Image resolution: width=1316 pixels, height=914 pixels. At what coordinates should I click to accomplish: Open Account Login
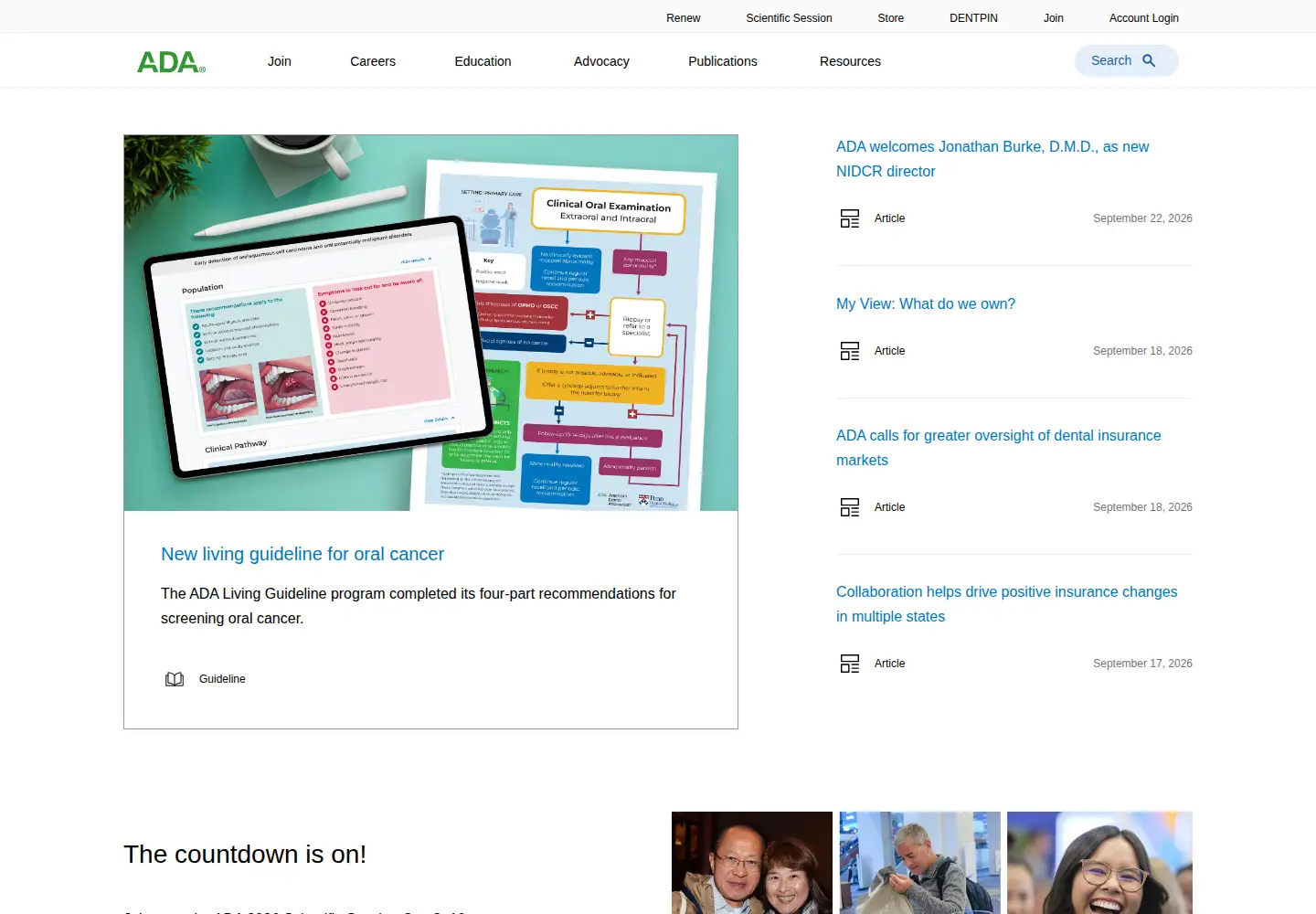point(1144,18)
